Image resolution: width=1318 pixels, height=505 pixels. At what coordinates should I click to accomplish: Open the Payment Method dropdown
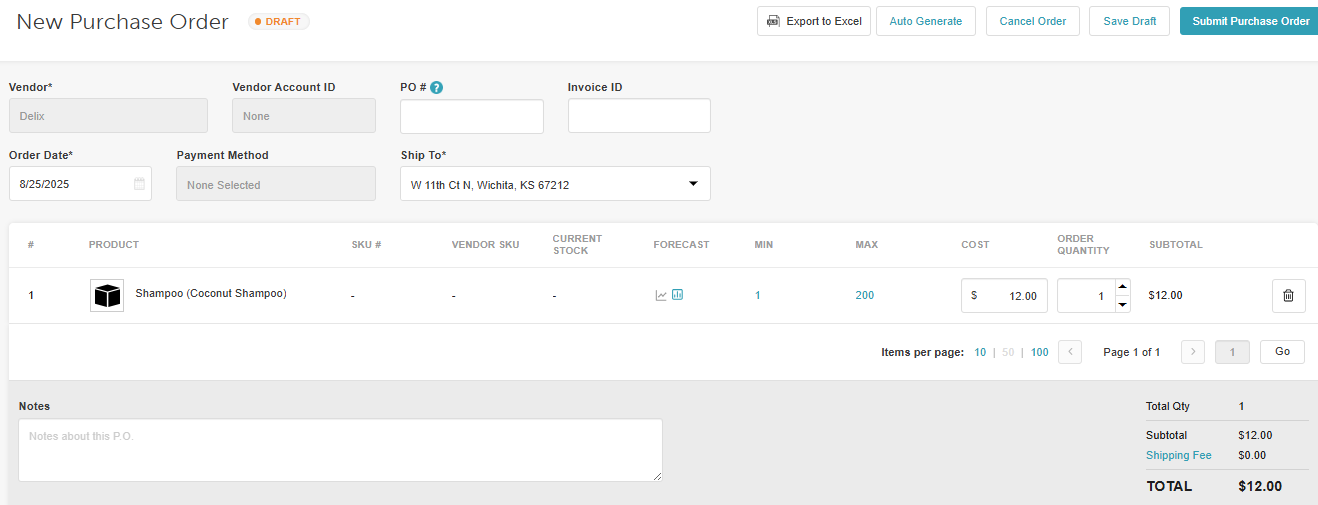276,184
